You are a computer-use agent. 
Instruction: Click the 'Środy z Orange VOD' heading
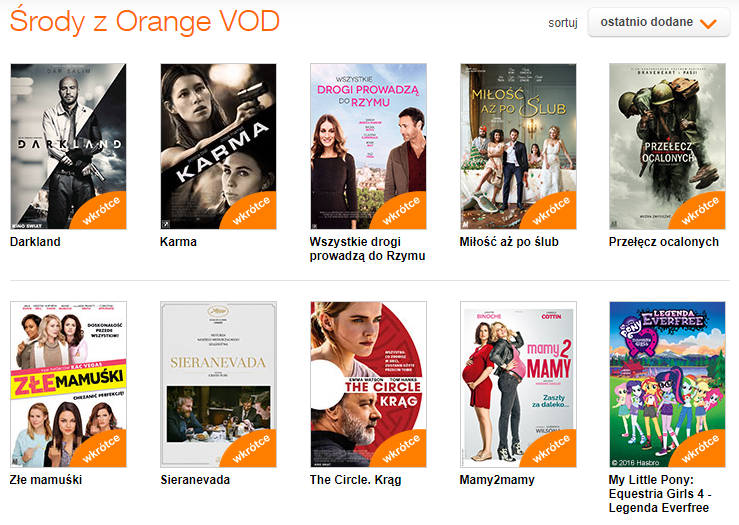tap(145, 22)
